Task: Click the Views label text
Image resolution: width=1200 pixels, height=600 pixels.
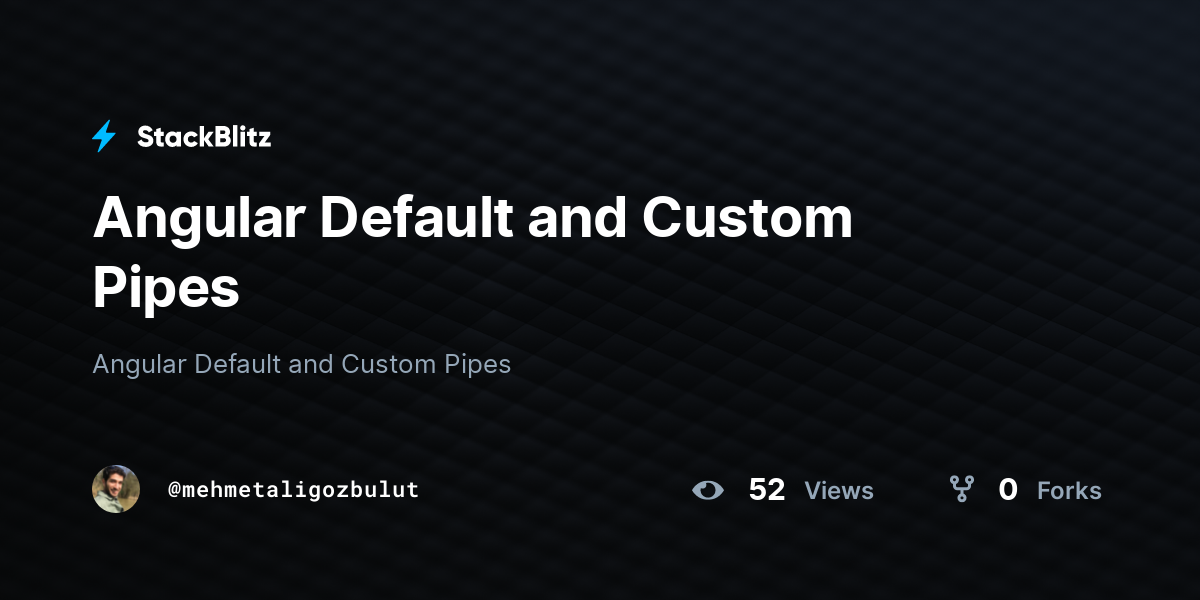Action: click(839, 491)
